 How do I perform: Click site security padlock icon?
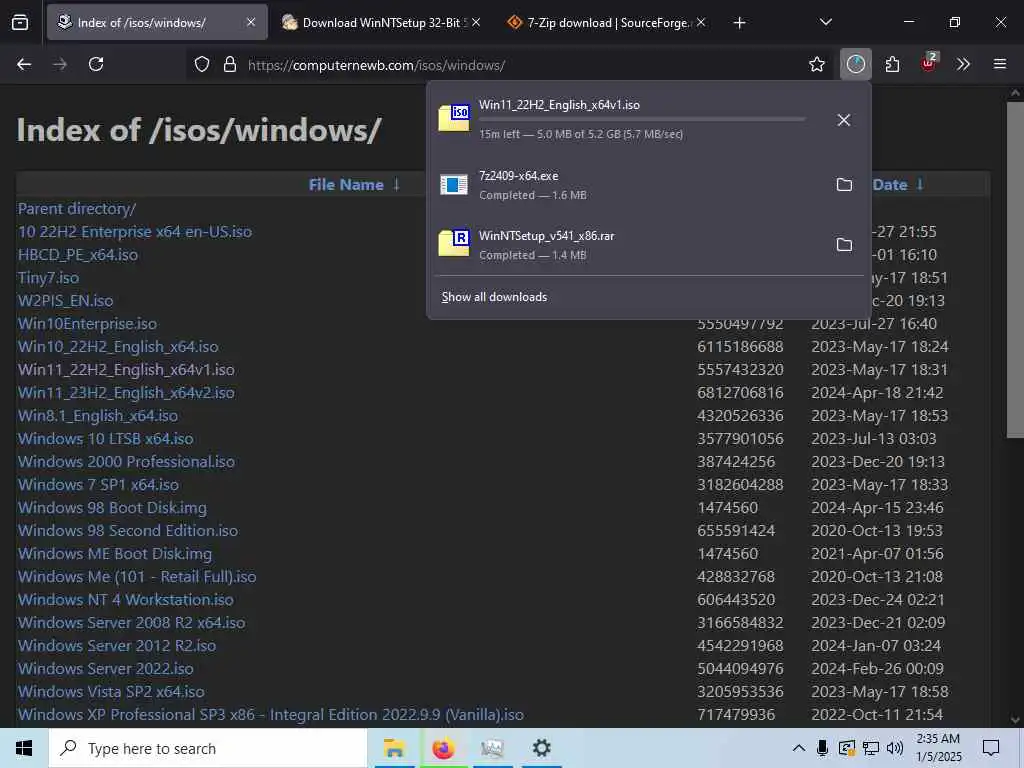[230, 65]
